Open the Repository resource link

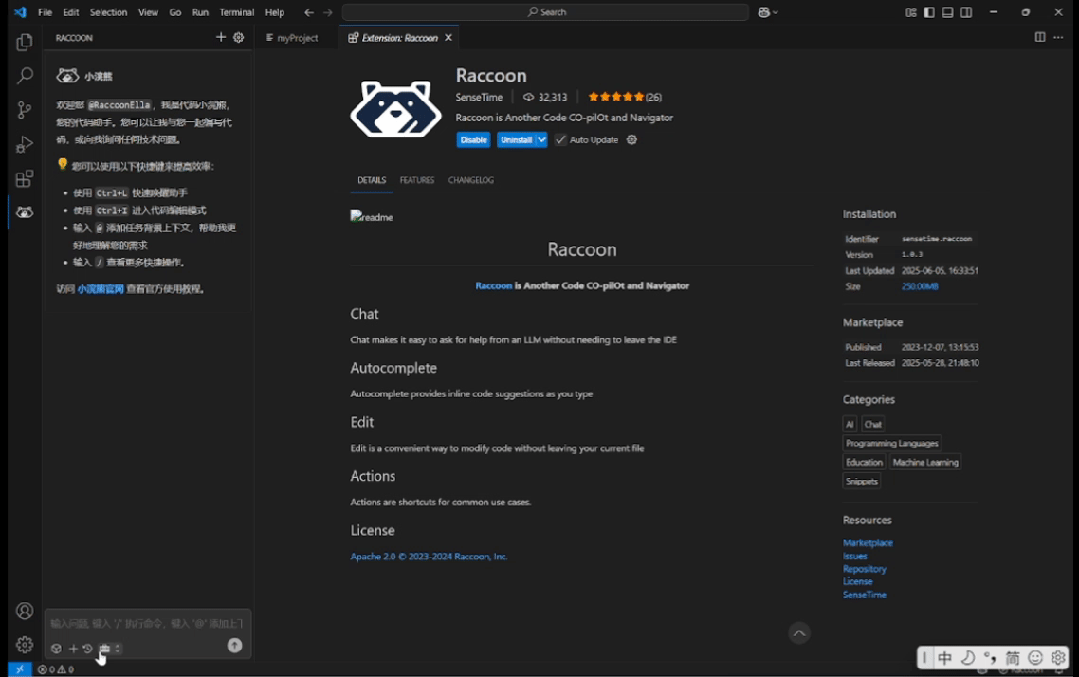click(x=865, y=569)
